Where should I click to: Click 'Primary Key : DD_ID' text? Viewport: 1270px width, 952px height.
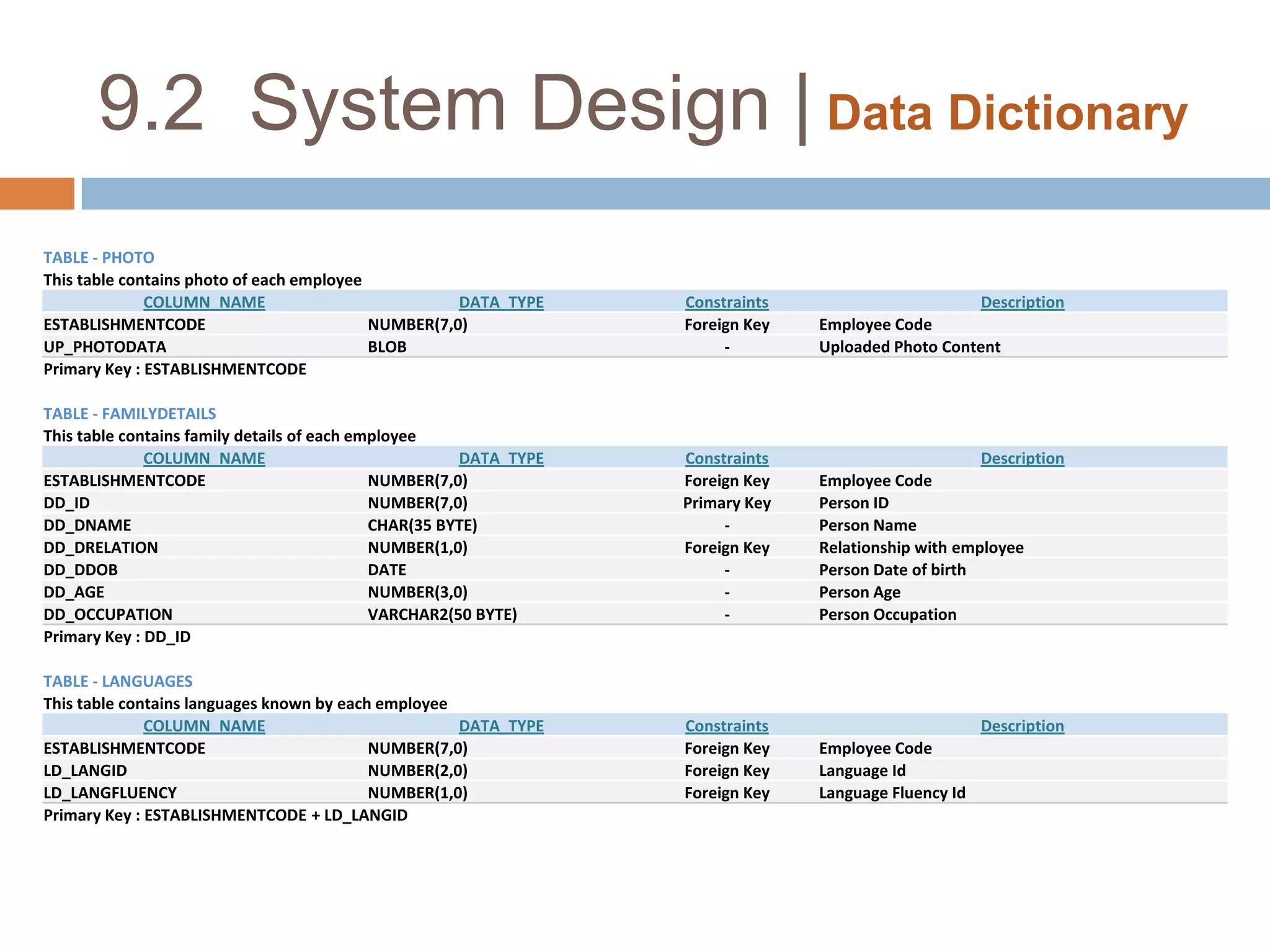(117, 637)
